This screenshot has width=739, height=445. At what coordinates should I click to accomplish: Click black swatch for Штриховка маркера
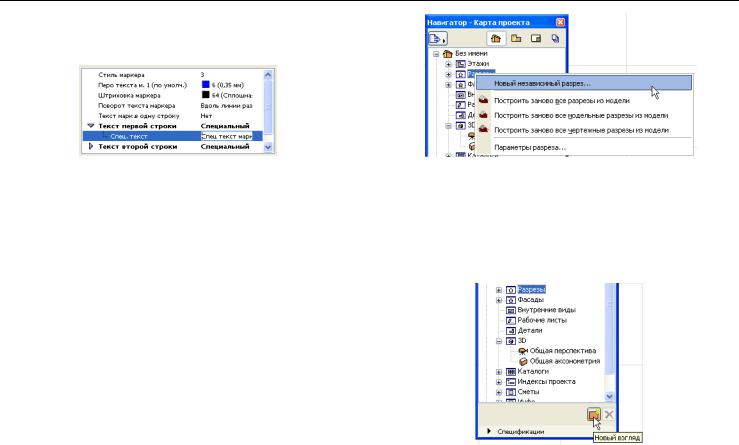(x=205, y=95)
